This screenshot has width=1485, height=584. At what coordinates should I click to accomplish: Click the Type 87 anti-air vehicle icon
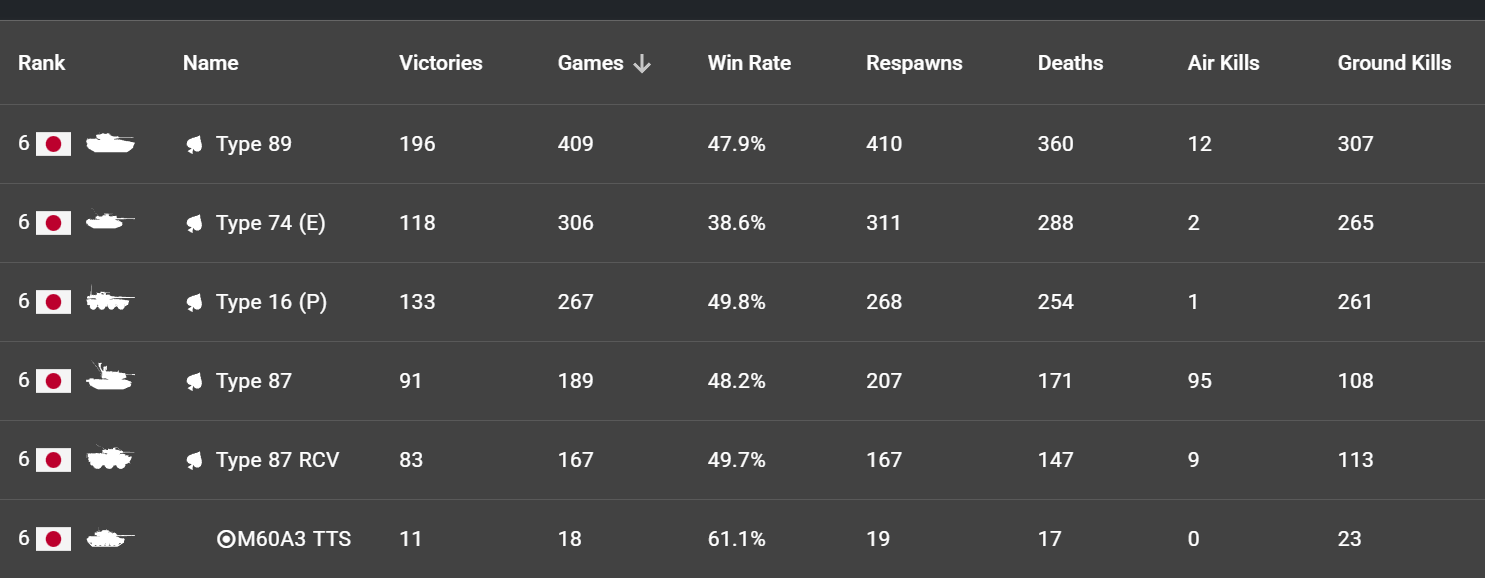tap(110, 379)
